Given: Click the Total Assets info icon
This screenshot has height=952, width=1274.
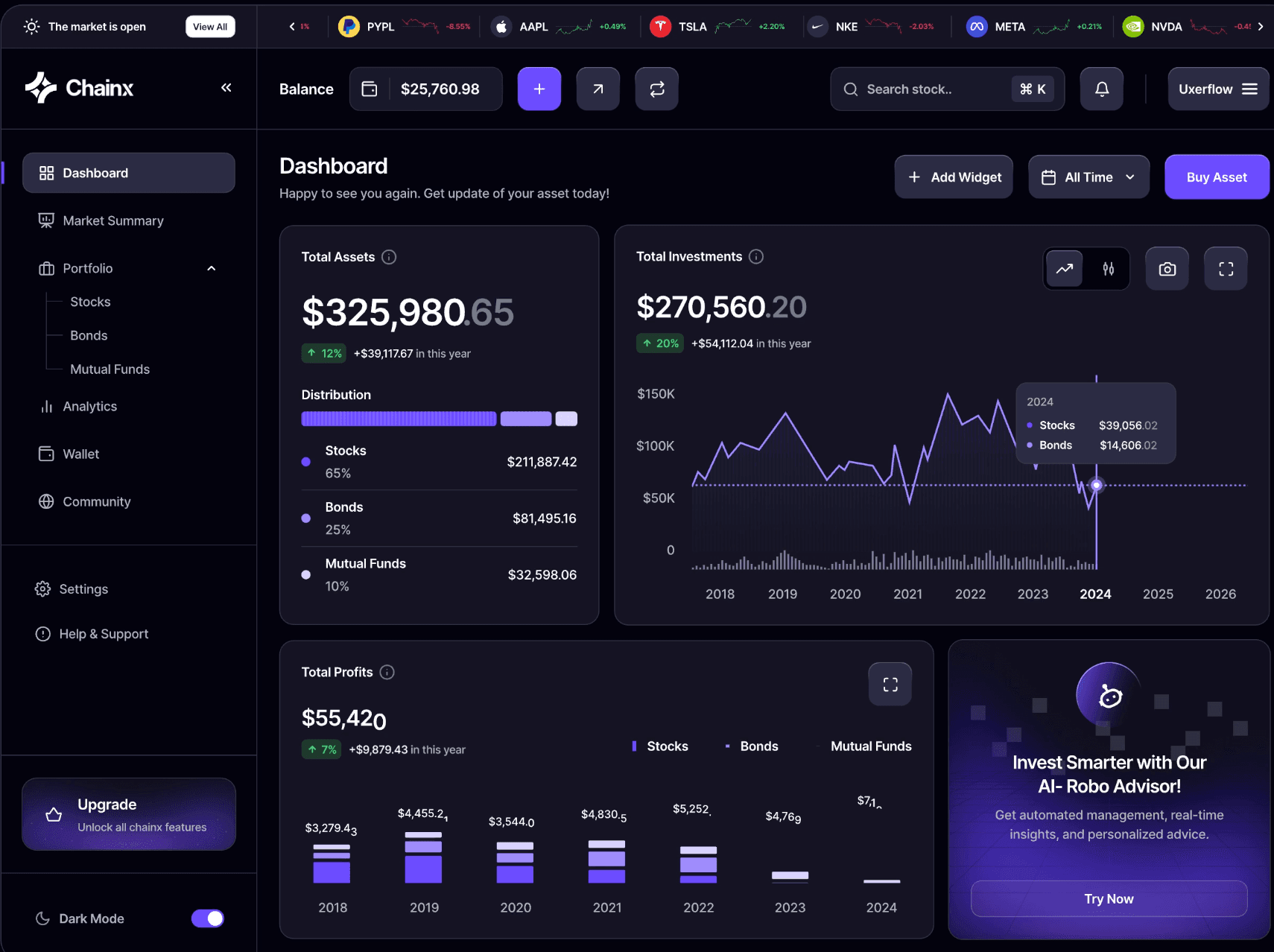Looking at the screenshot, I should (388, 257).
